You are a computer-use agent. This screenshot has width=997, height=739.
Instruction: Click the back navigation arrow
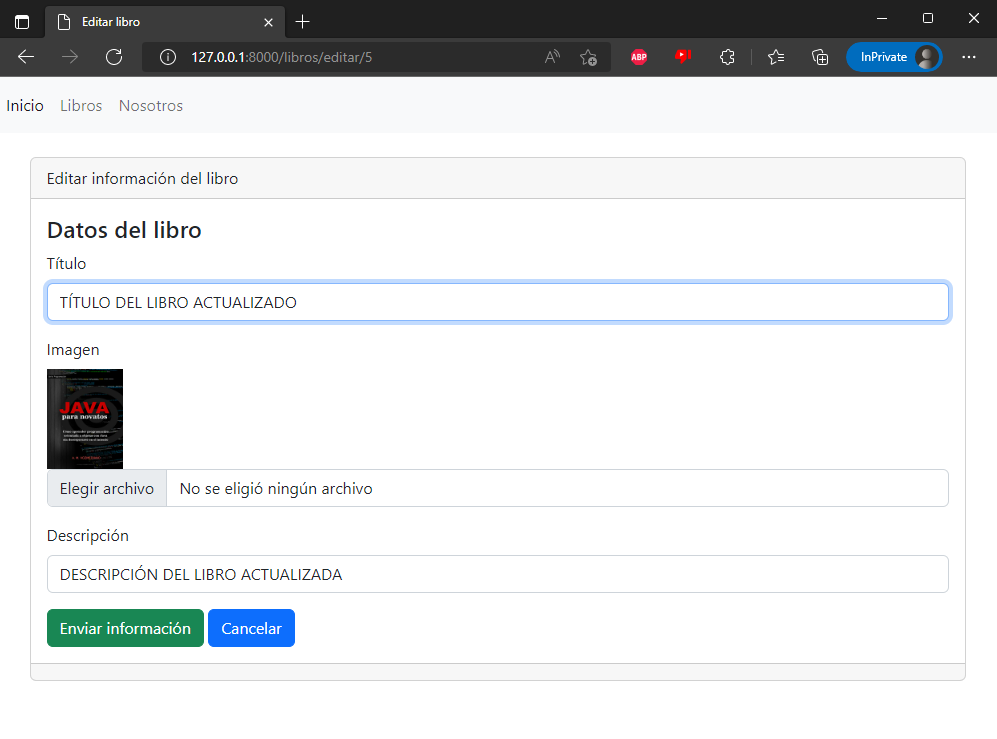(x=25, y=57)
